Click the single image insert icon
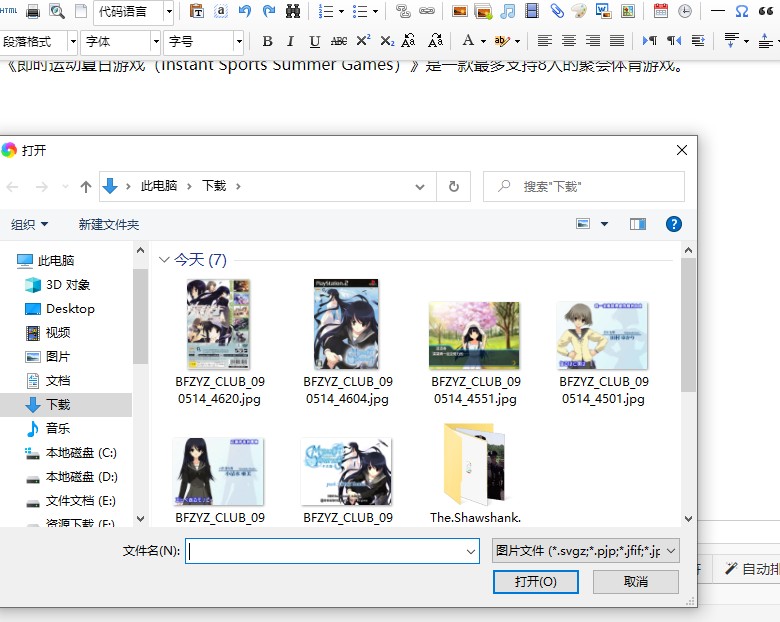Image resolution: width=780 pixels, height=622 pixels. 460,10
